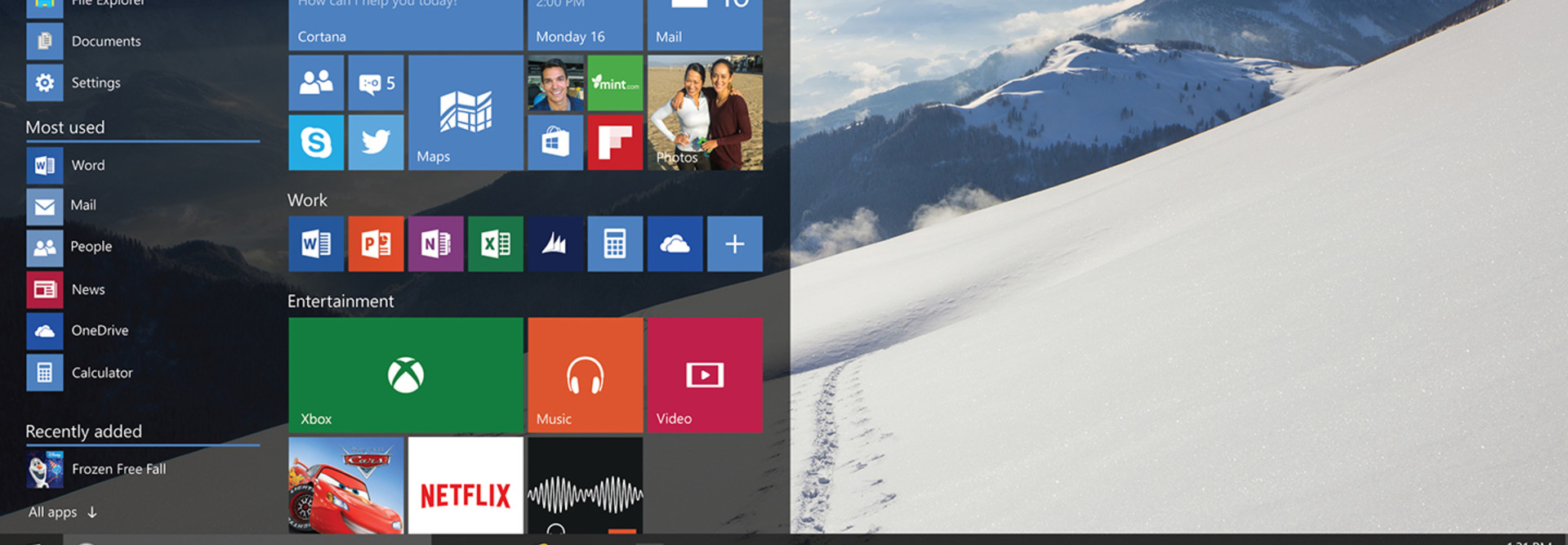
Task: Open the OneNote tile
Action: (x=435, y=243)
